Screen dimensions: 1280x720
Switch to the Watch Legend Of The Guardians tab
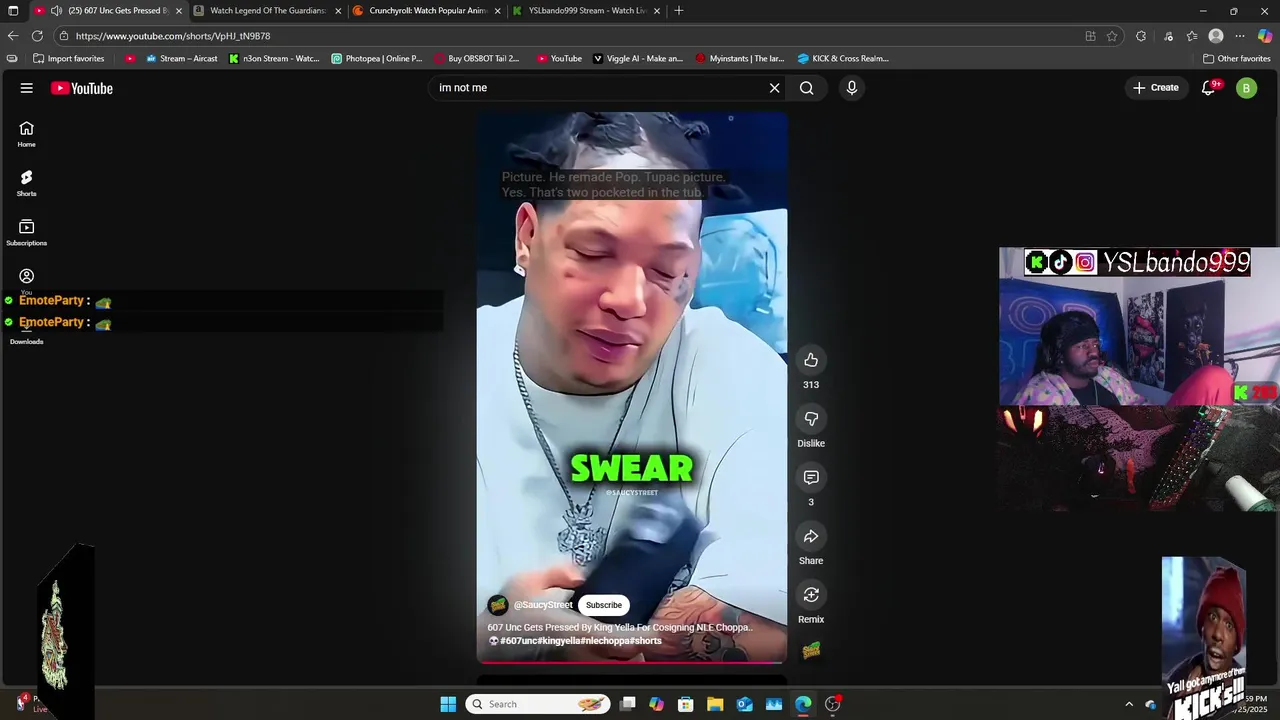[x=268, y=11]
